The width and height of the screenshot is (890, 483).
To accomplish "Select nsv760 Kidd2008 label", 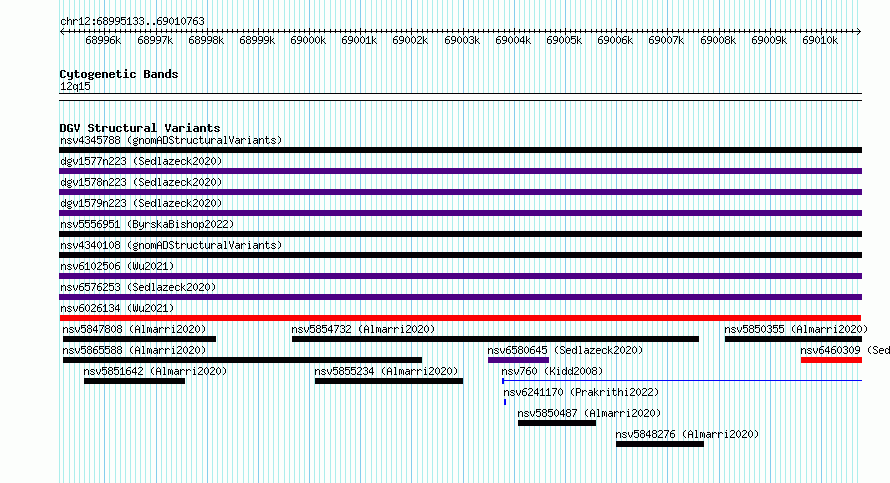I will point(552,371).
